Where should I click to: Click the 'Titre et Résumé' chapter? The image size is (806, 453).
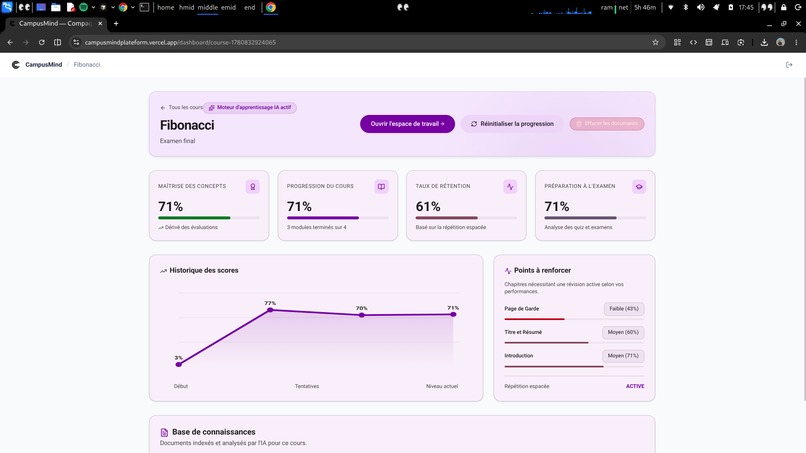(523, 333)
